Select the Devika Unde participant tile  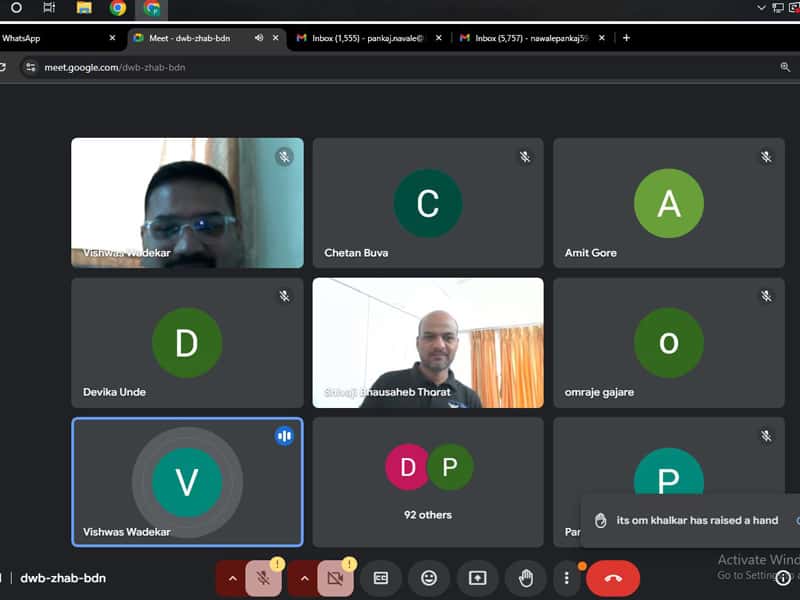[x=187, y=343]
